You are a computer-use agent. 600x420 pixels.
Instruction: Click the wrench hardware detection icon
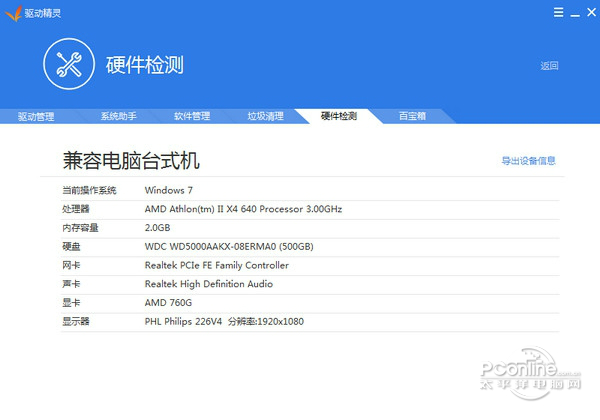click(69, 64)
